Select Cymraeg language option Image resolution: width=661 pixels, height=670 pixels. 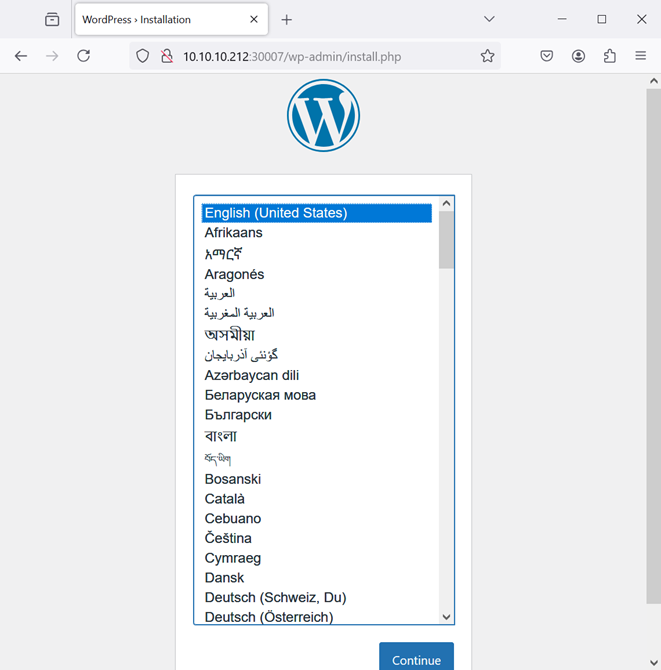(x=317, y=558)
